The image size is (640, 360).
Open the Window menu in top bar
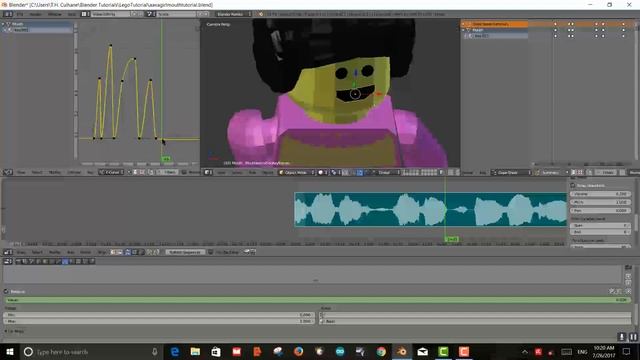(55, 14)
